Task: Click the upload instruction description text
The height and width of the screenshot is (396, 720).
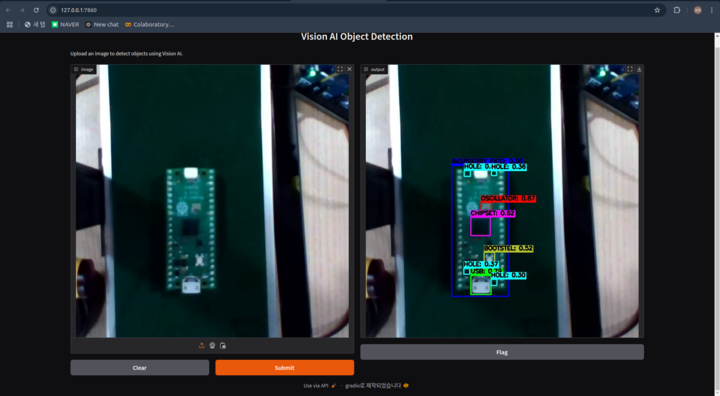Action: (126, 53)
